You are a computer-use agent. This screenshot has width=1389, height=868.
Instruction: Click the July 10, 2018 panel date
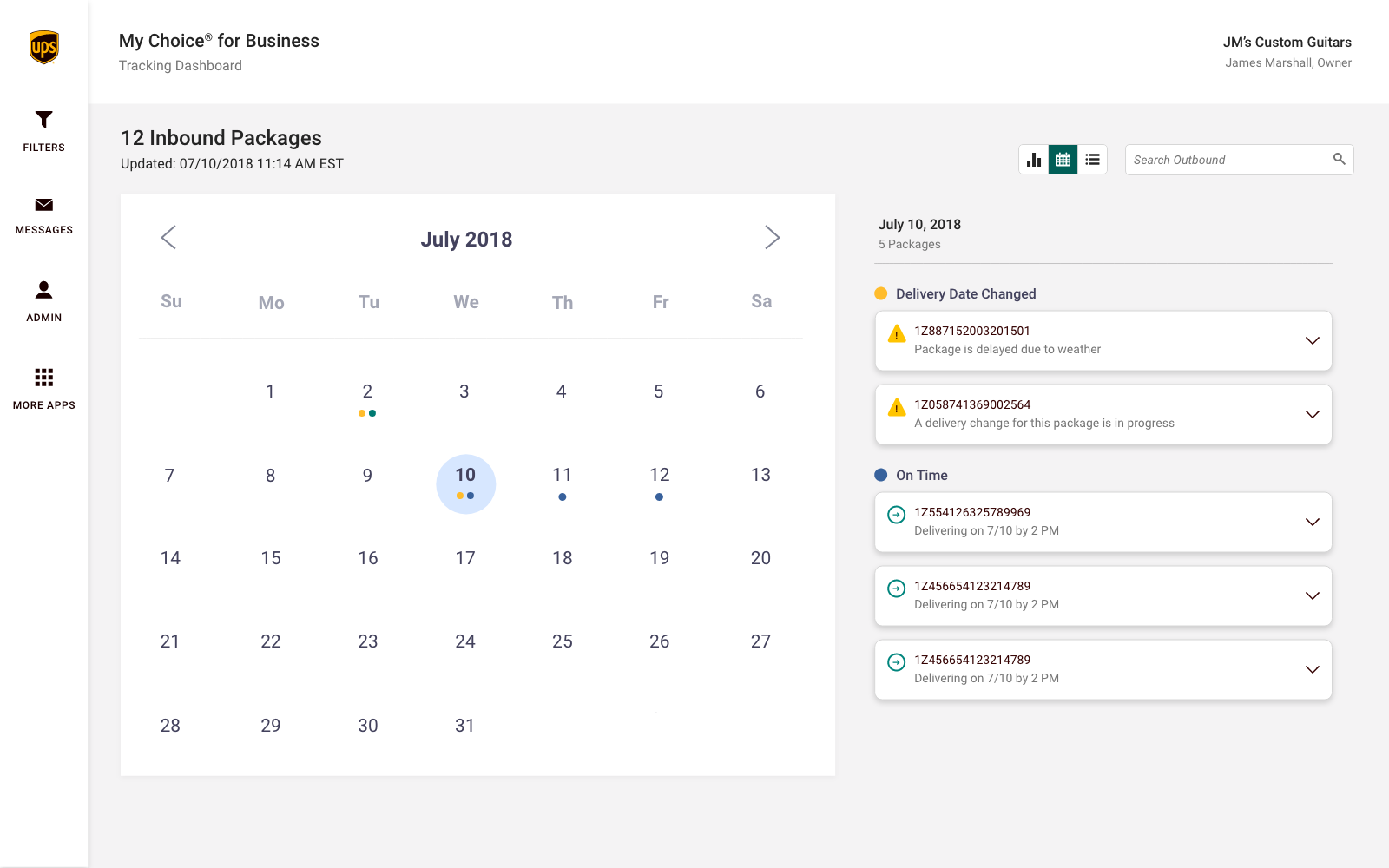(919, 225)
